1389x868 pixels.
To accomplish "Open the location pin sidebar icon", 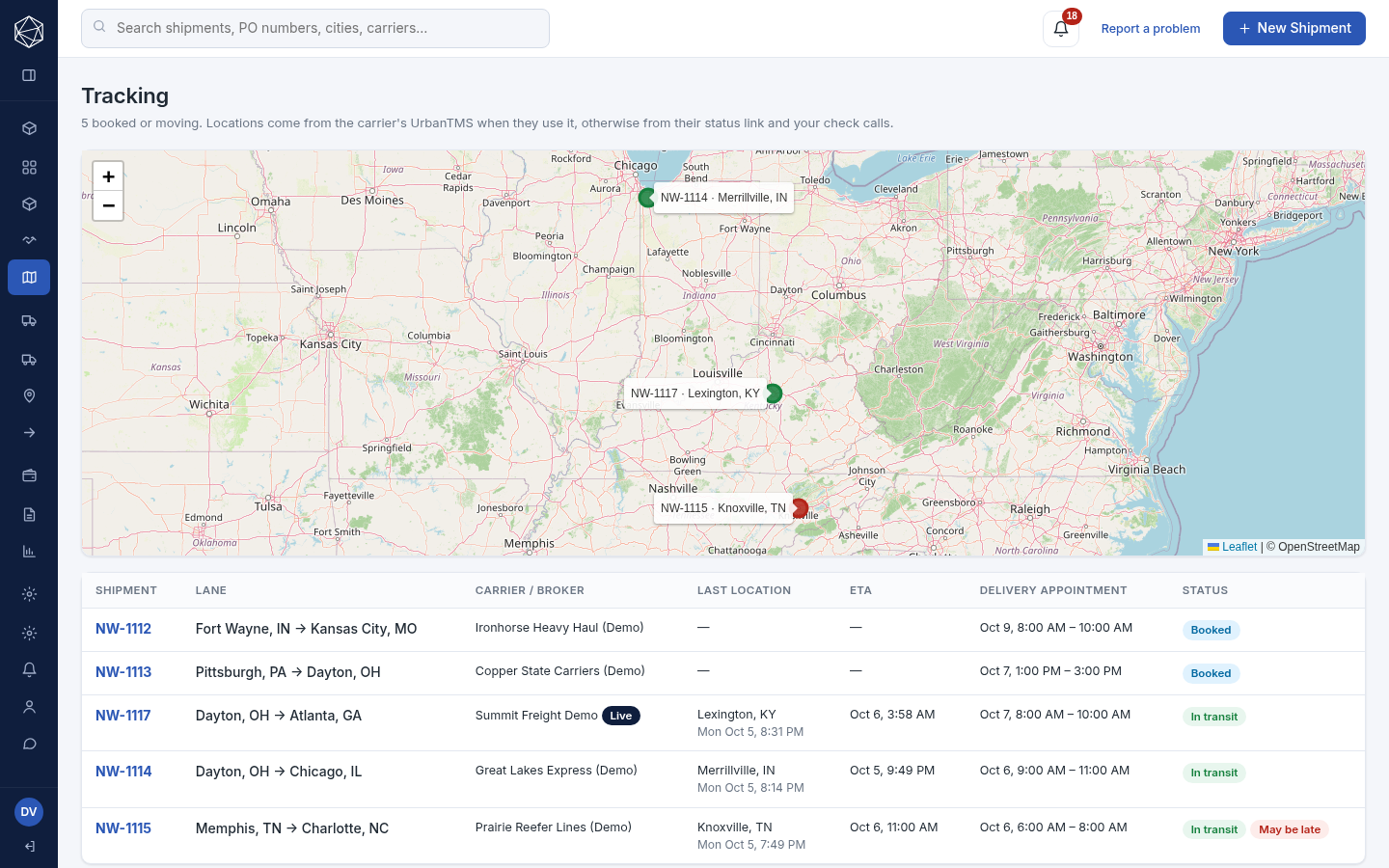I will pos(29,395).
